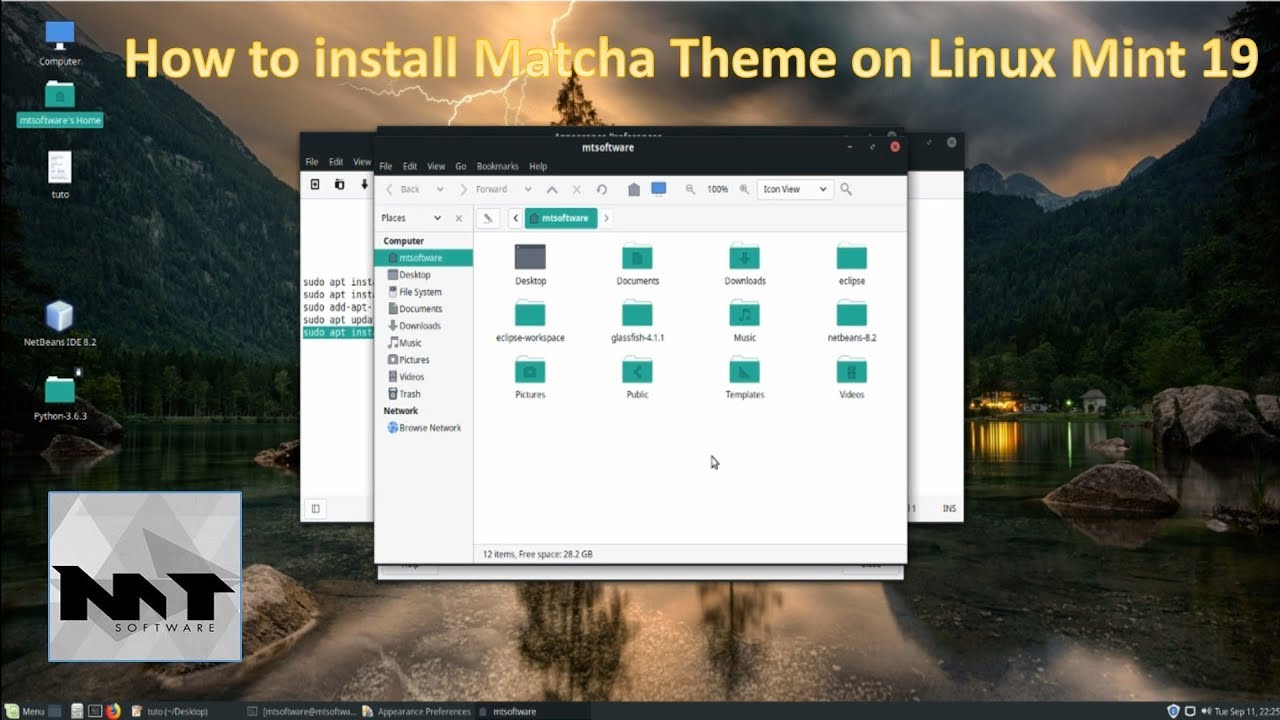Open Computer via the toolbar monitor icon

(658, 189)
